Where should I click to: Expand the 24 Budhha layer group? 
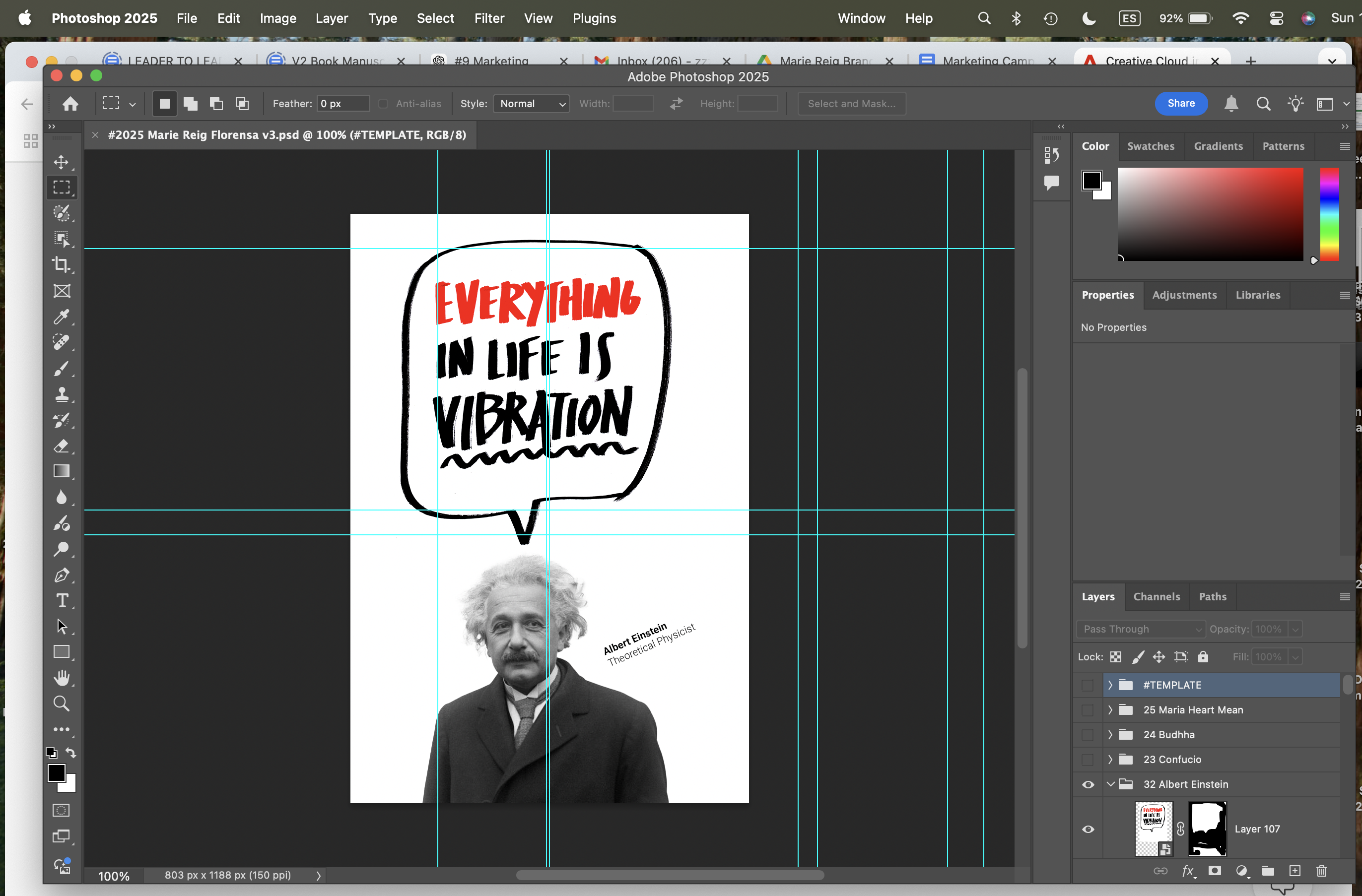pyautogui.click(x=1110, y=735)
